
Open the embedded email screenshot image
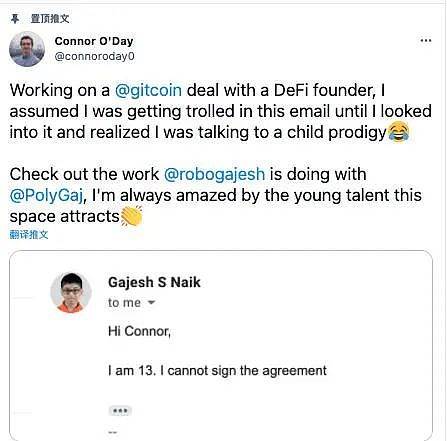coord(221,346)
